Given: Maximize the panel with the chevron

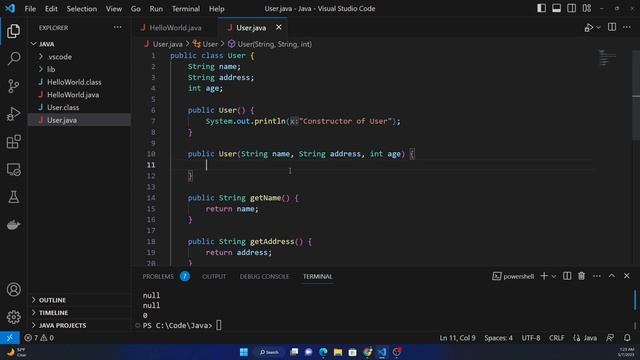Looking at the screenshot, I should coord(612,276).
